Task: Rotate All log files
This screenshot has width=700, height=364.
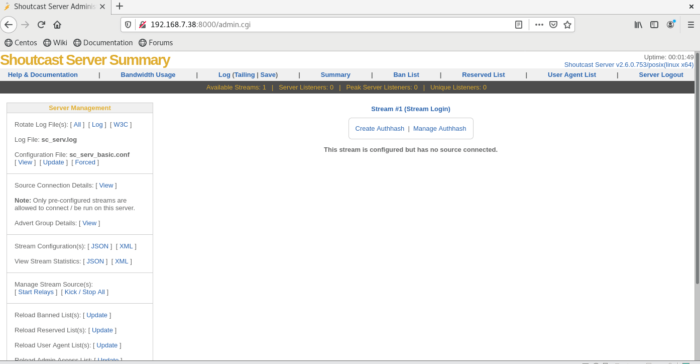Action: coord(77,125)
